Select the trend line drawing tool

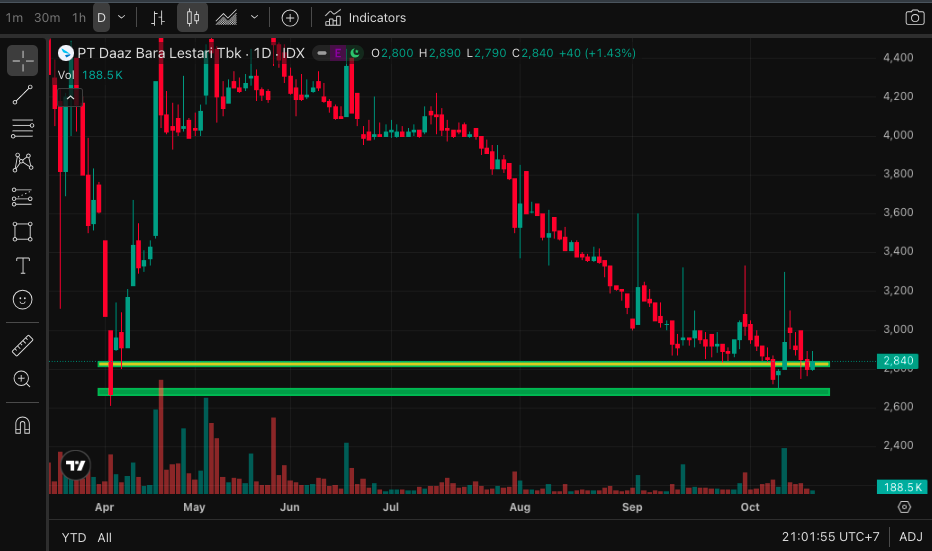pyautogui.click(x=23, y=95)
